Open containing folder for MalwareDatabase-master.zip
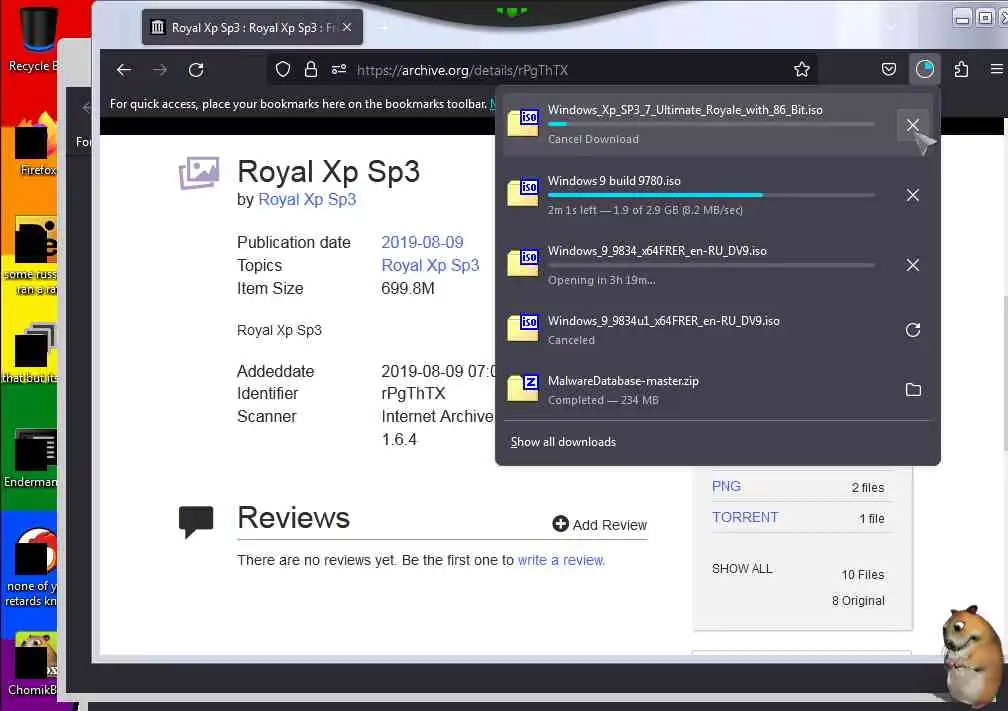 click(913, 390)
